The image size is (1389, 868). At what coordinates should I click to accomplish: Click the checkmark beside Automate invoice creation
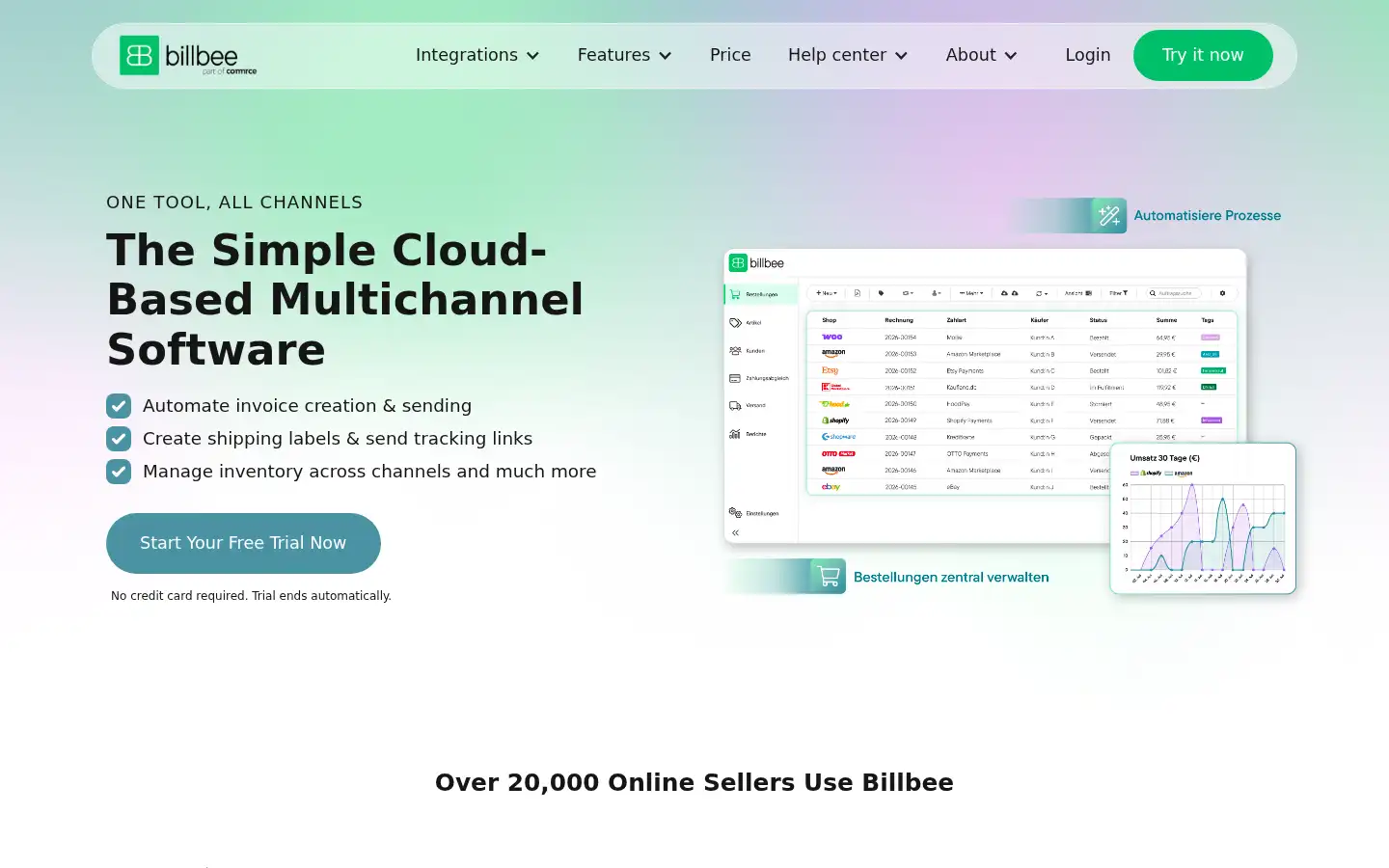pyautogui.click(x=119, y=406)
